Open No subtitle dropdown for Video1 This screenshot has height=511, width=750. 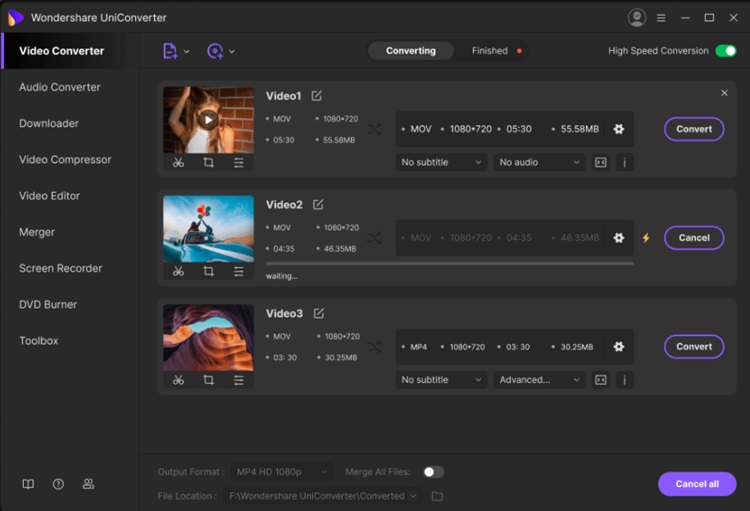tap(441, 162)
